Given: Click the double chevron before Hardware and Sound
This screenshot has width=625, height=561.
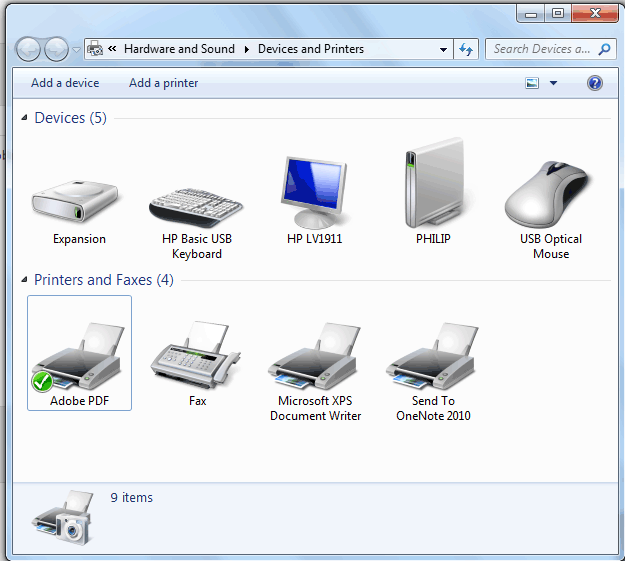Looking at the screenshot, I should pos(112,49).
